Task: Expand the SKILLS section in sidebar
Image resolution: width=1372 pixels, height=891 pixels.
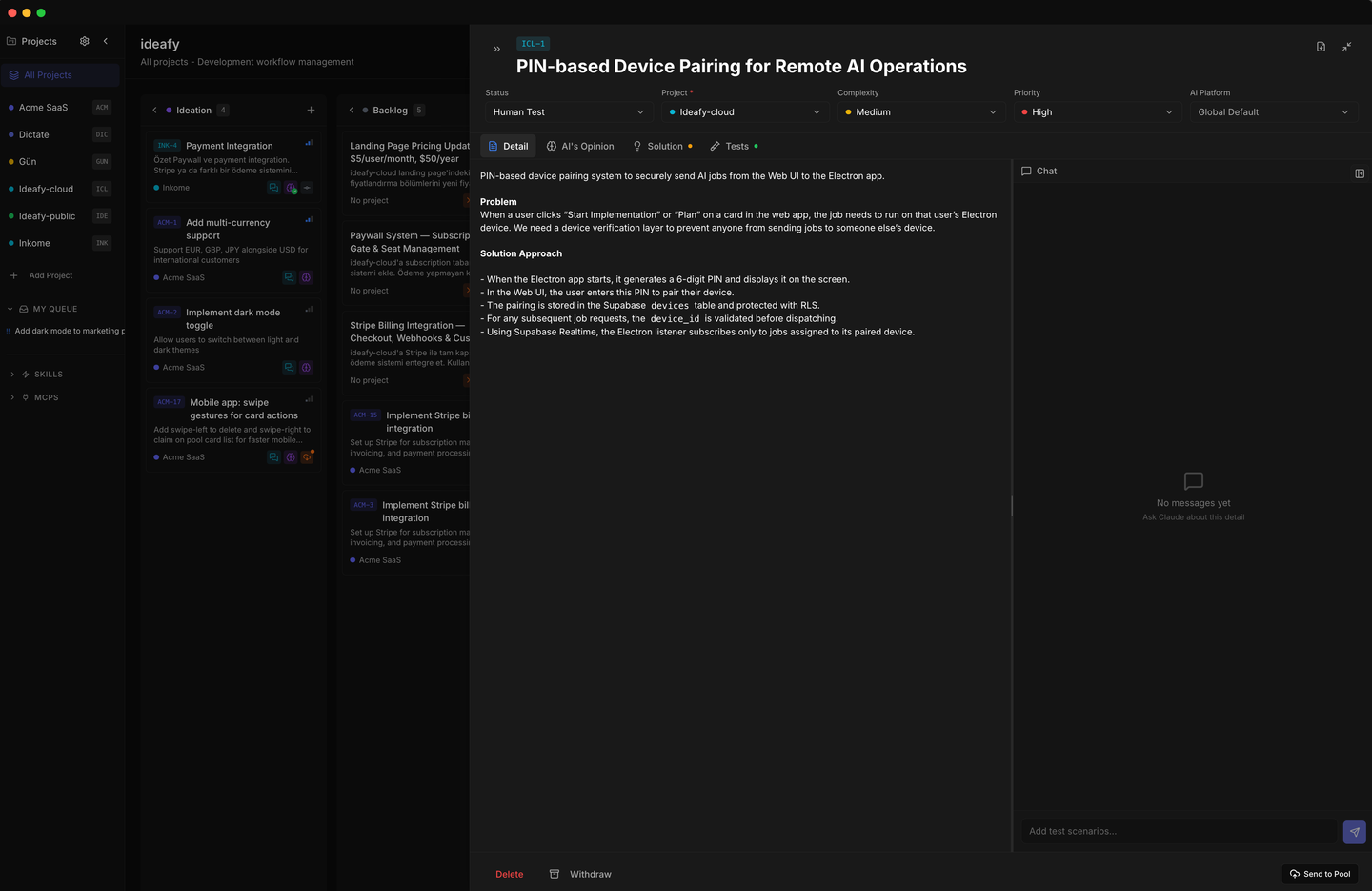Action: (40, 375)
